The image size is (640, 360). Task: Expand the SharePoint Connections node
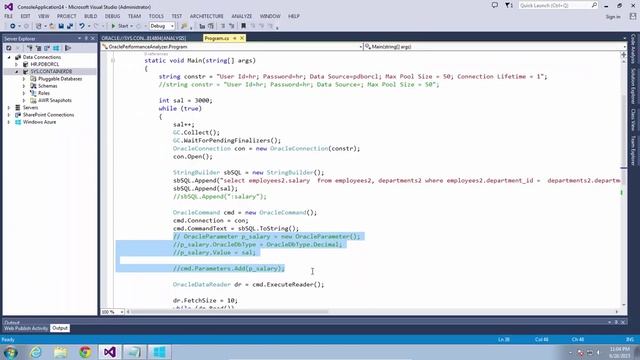point(9,115)
